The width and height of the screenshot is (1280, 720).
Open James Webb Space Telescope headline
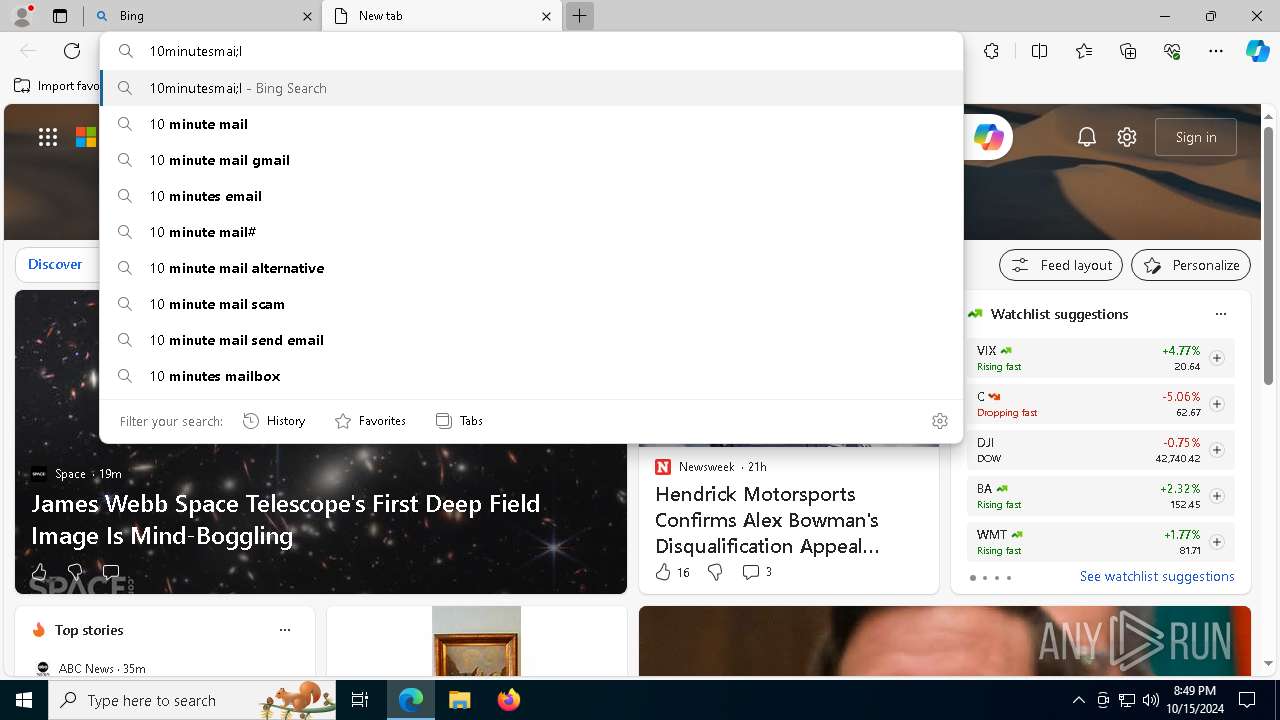pos(285,519)
